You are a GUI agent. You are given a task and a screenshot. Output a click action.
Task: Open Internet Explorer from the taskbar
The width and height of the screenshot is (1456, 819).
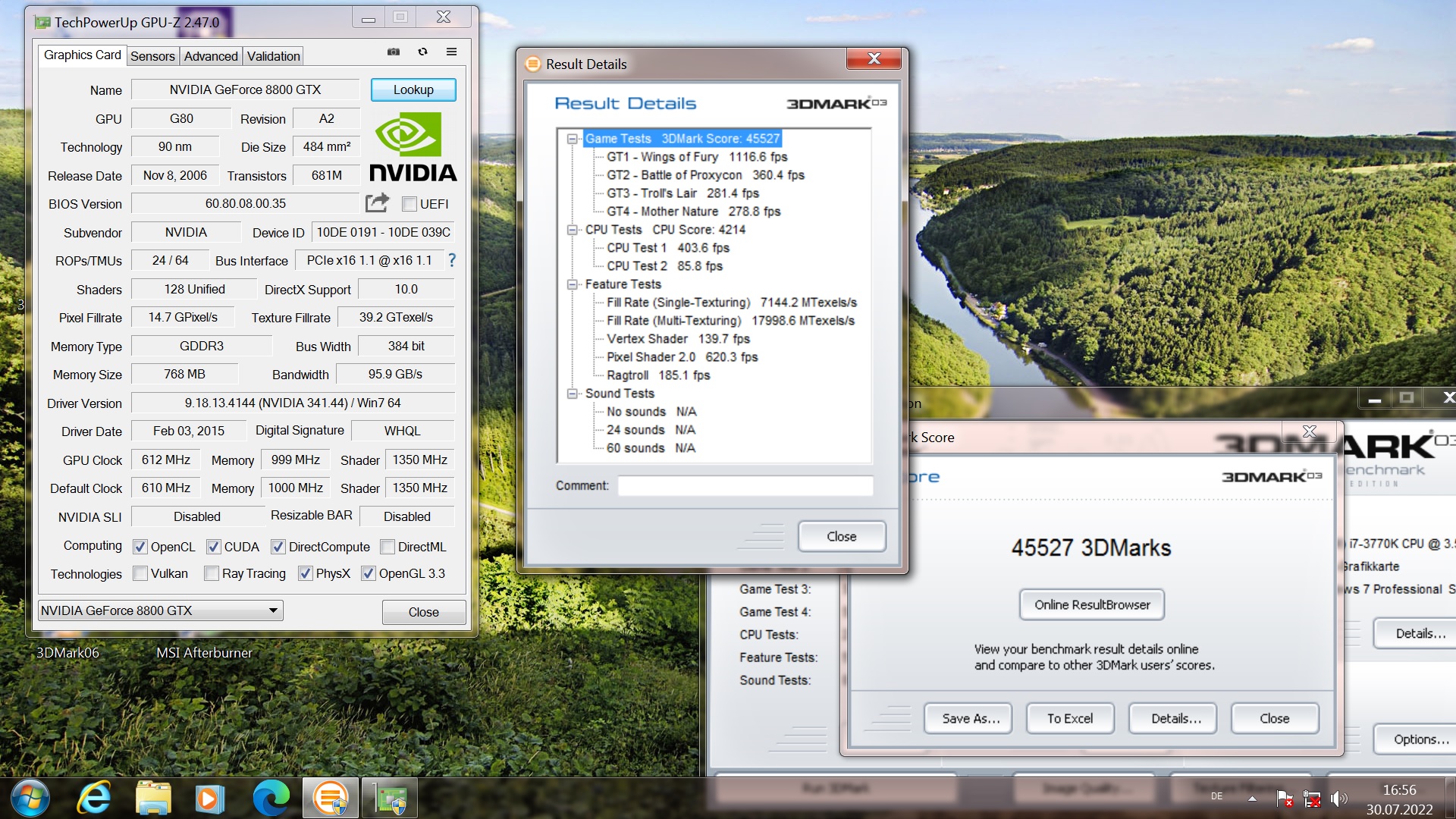coord(94,799)
